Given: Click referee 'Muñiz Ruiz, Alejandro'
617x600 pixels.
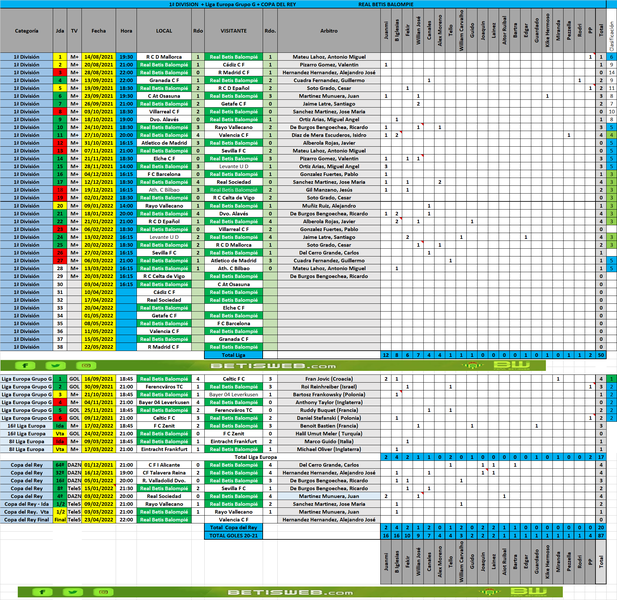Looking at the screenshot, I should (329, 206).
